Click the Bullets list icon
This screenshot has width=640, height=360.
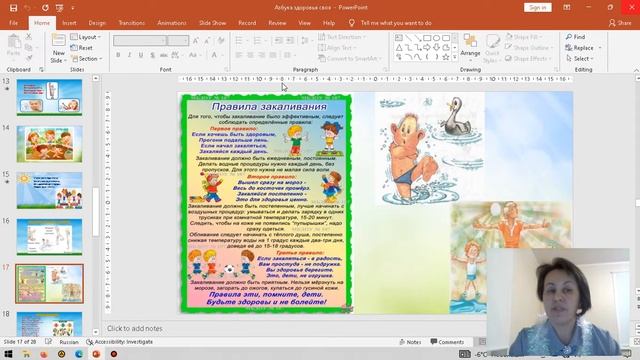click(x=239, y=40)
